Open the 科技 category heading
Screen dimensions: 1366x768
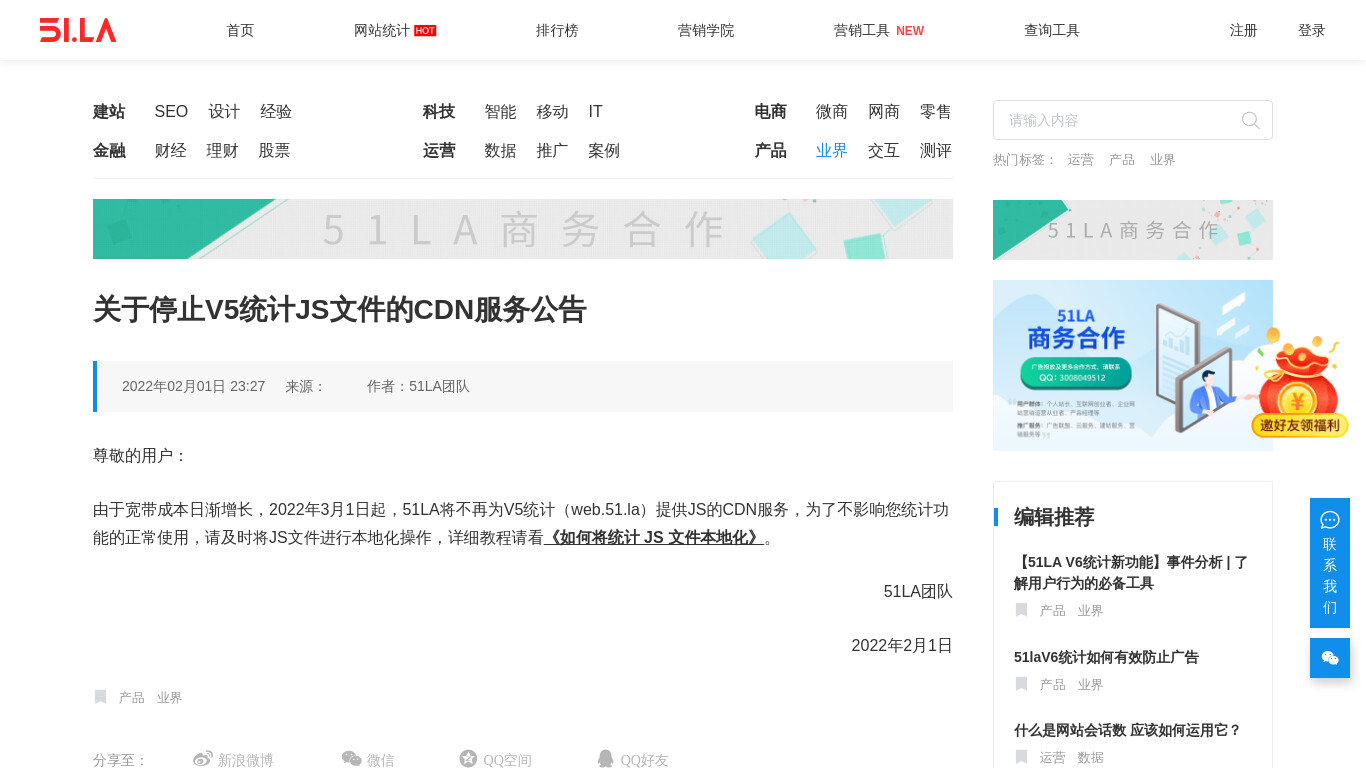(439, 112)
